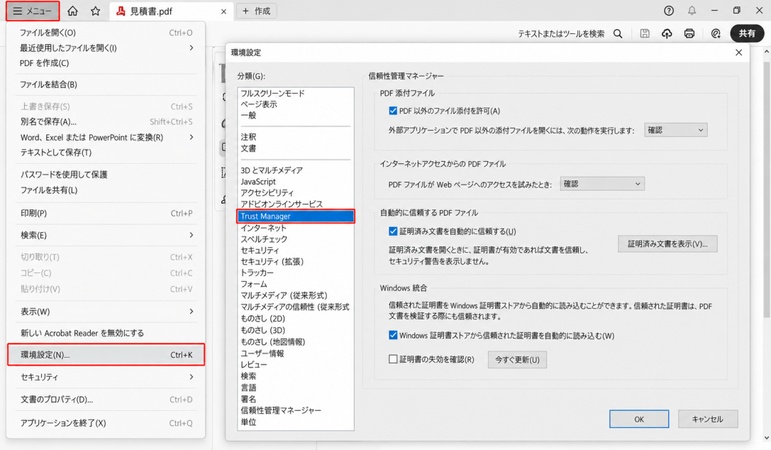Image resolution: width=771 pixels, height=450 pixels.
Task: Choose アプリケーションを終了(X) menu item
Action: (x=106, y=423)
